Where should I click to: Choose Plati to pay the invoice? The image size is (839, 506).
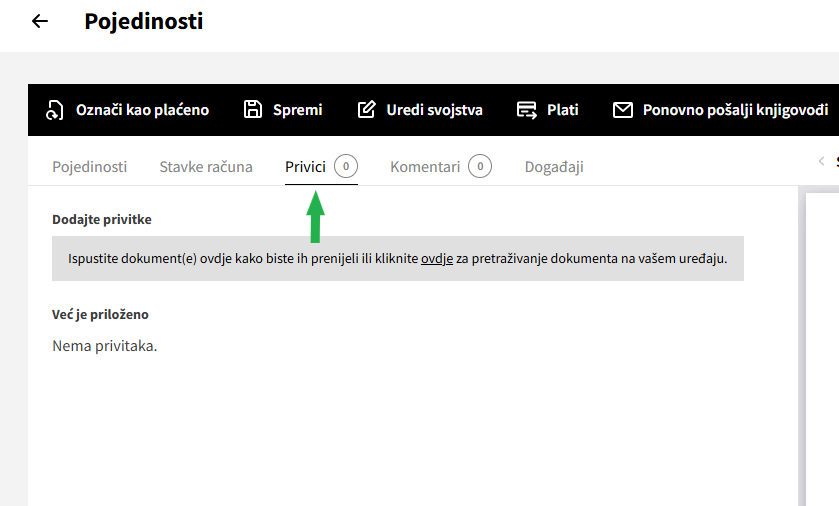[562, 110]
